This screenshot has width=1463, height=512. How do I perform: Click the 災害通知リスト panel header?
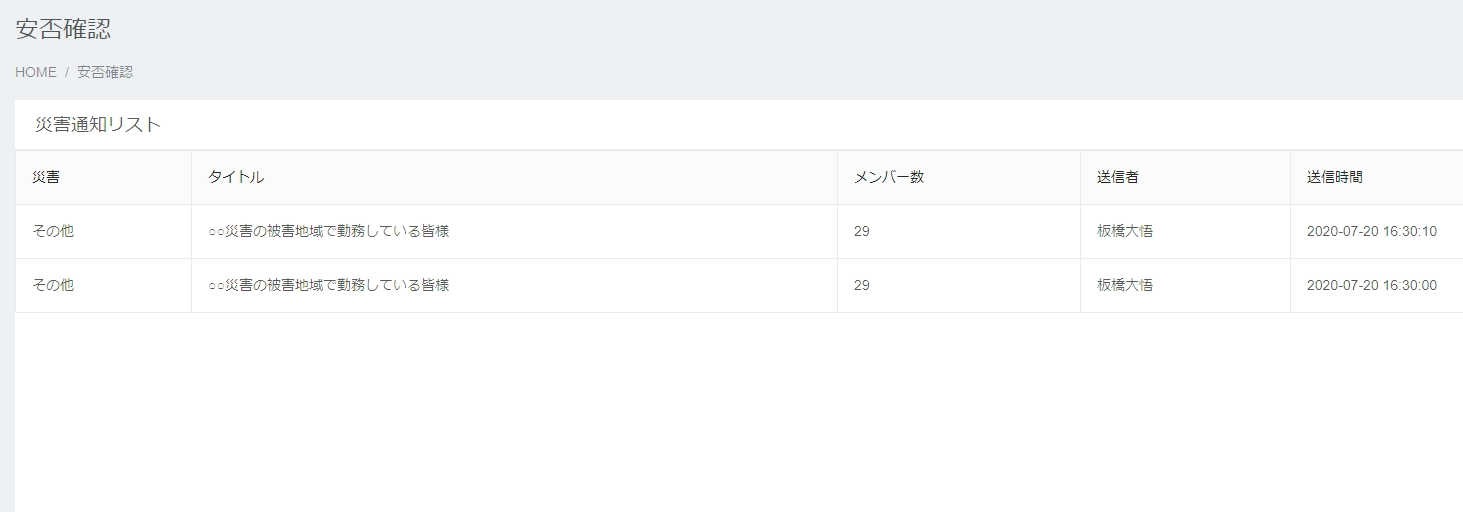(x=98, y=125)
